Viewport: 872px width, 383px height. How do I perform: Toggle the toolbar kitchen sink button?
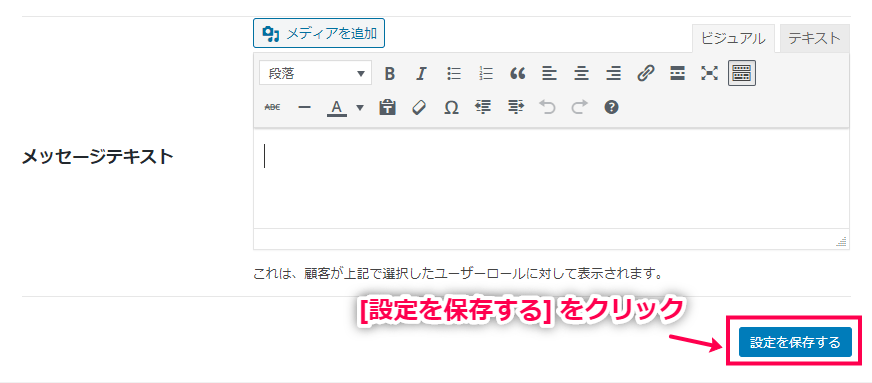pyautogui.click(x=742, y=73)
